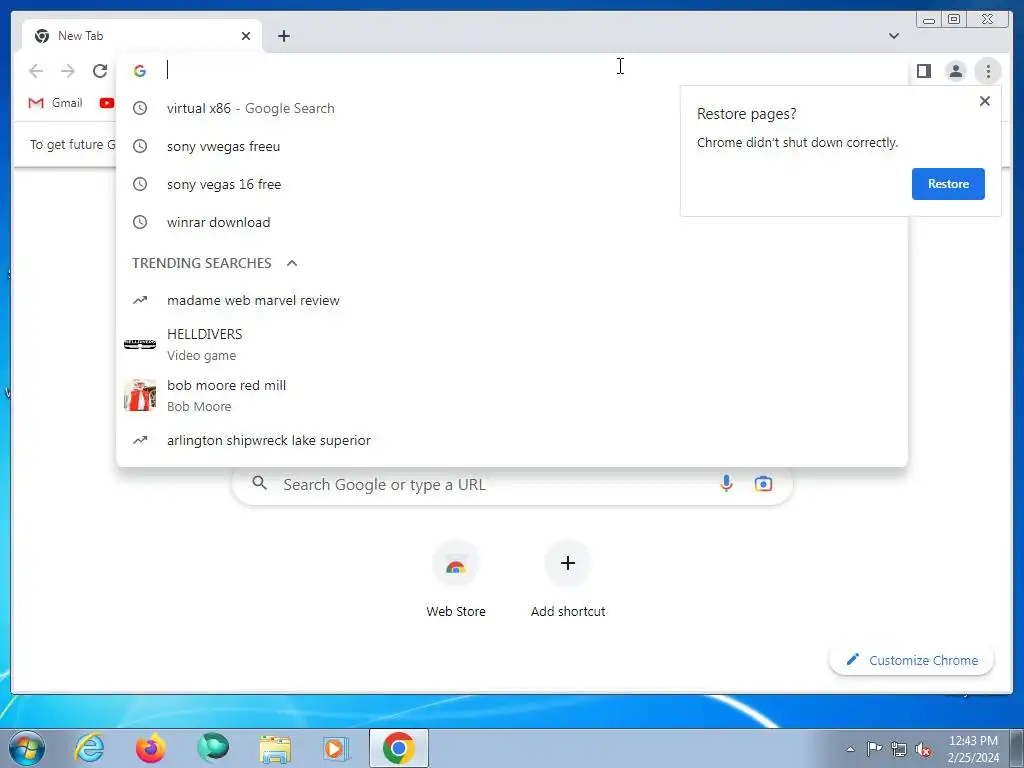Choose 'virtual x86' suggestion
The width and height of the screenshot is (1024, 768).
click(x=512, y=108)
